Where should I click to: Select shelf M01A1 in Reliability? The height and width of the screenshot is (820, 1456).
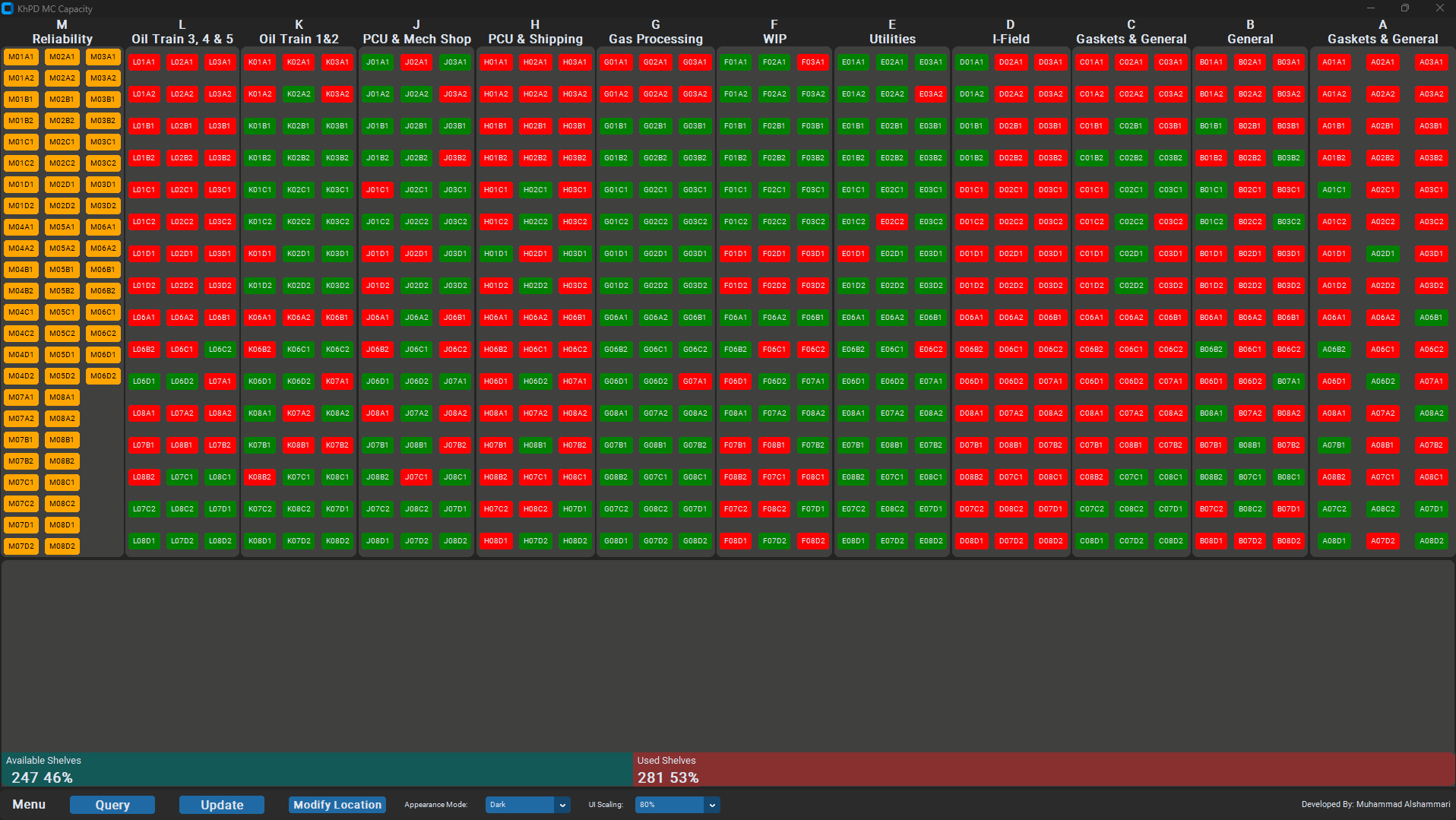pyautogui.click(x=21, y=57)
